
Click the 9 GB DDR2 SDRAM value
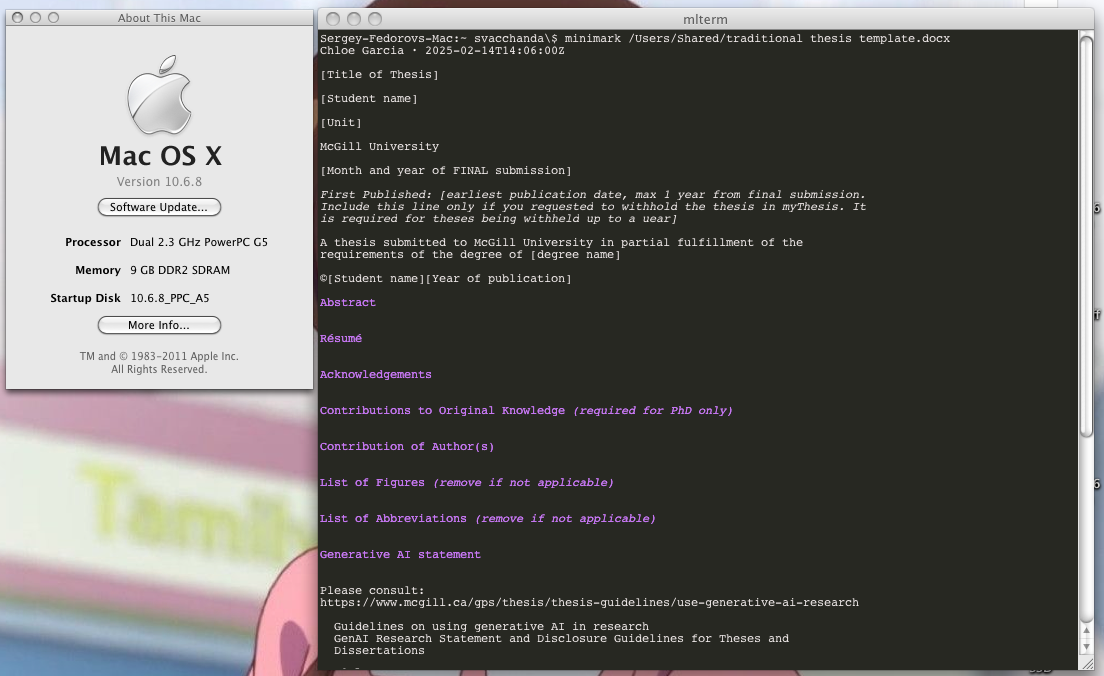[180, 270]
